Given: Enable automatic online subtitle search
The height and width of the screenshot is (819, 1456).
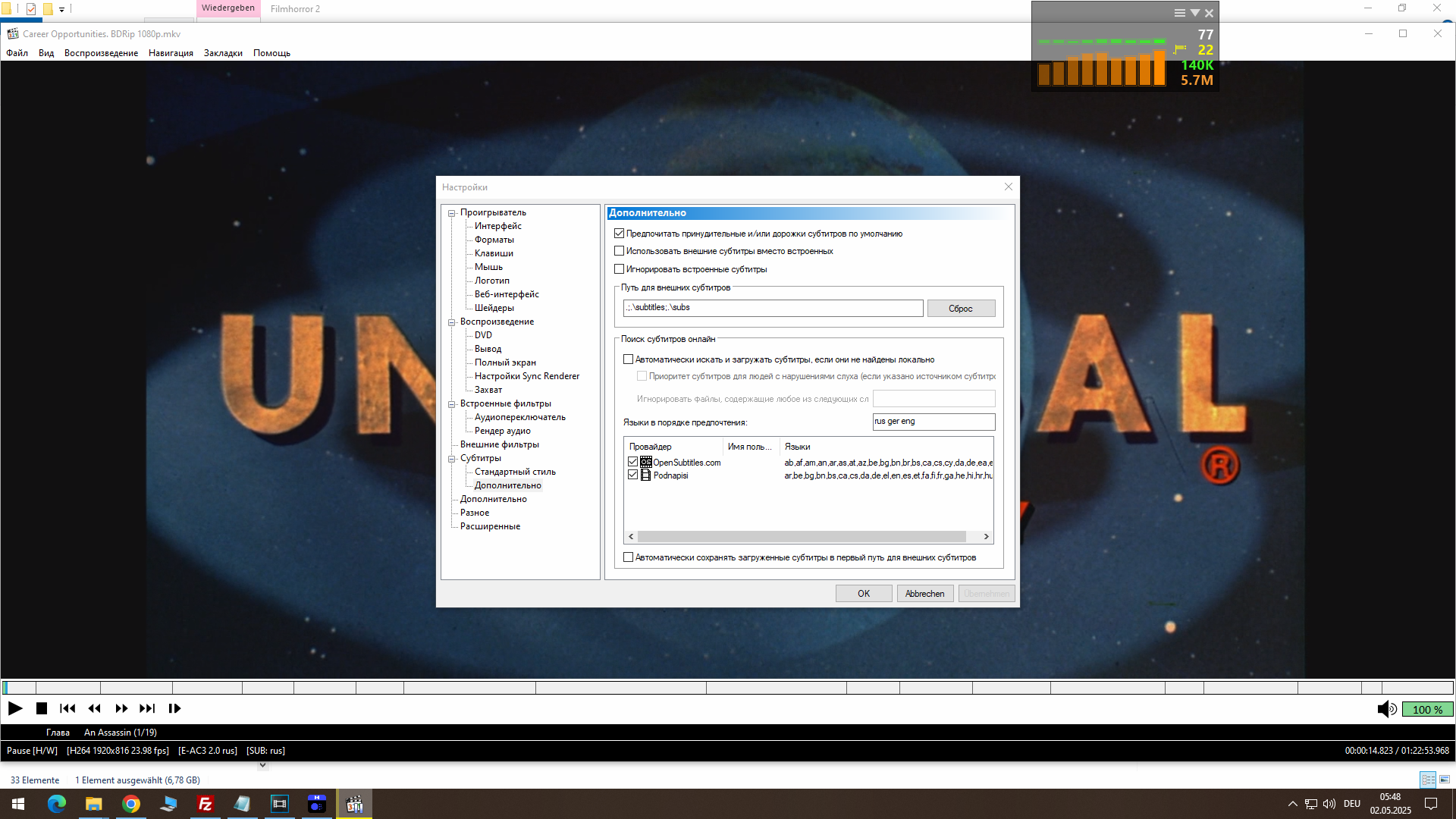Looking at the screenshot, I should click(628, 359).
